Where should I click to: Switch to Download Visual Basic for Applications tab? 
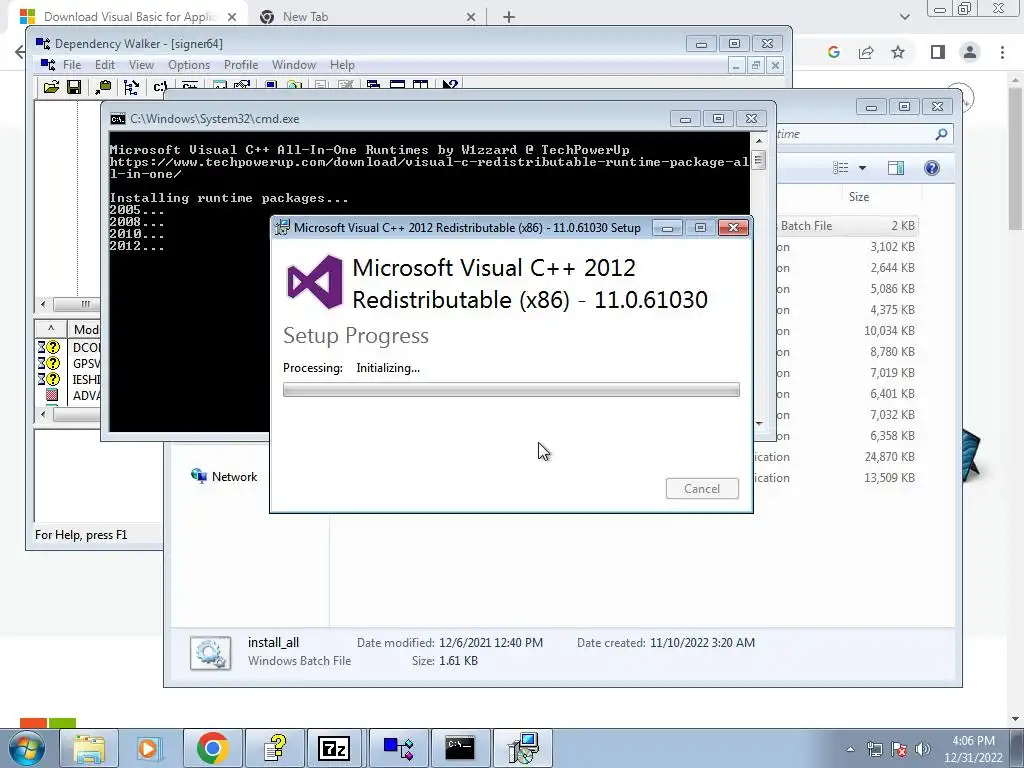coord(129,16)
